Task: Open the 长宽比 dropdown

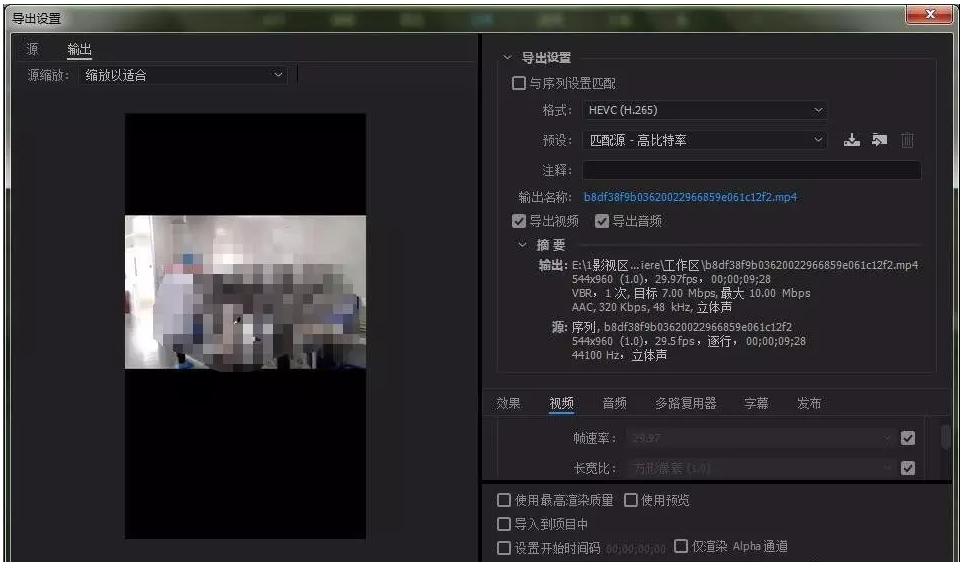Action: click(x=760, y=468)
